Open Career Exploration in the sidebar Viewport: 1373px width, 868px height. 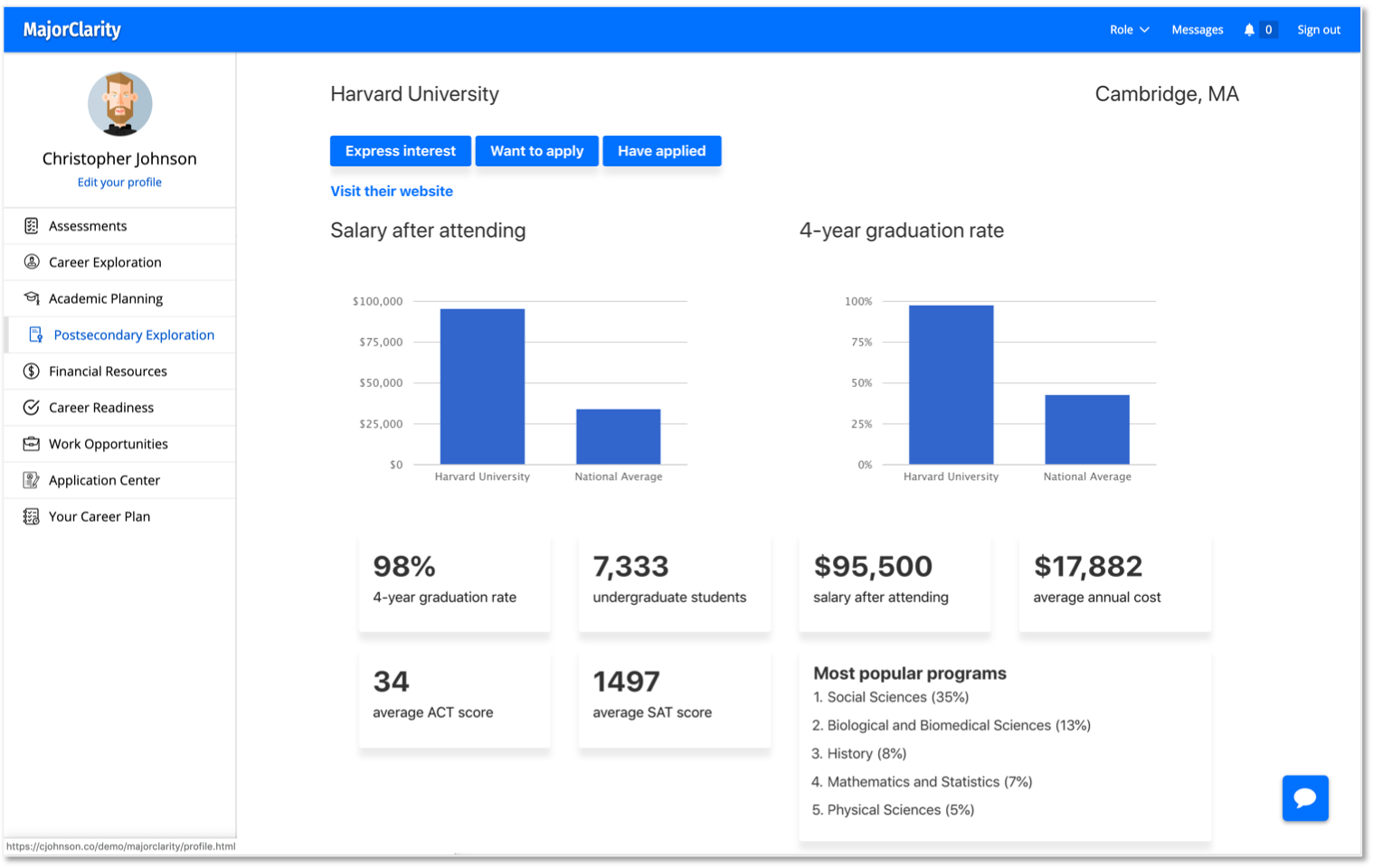120,262
